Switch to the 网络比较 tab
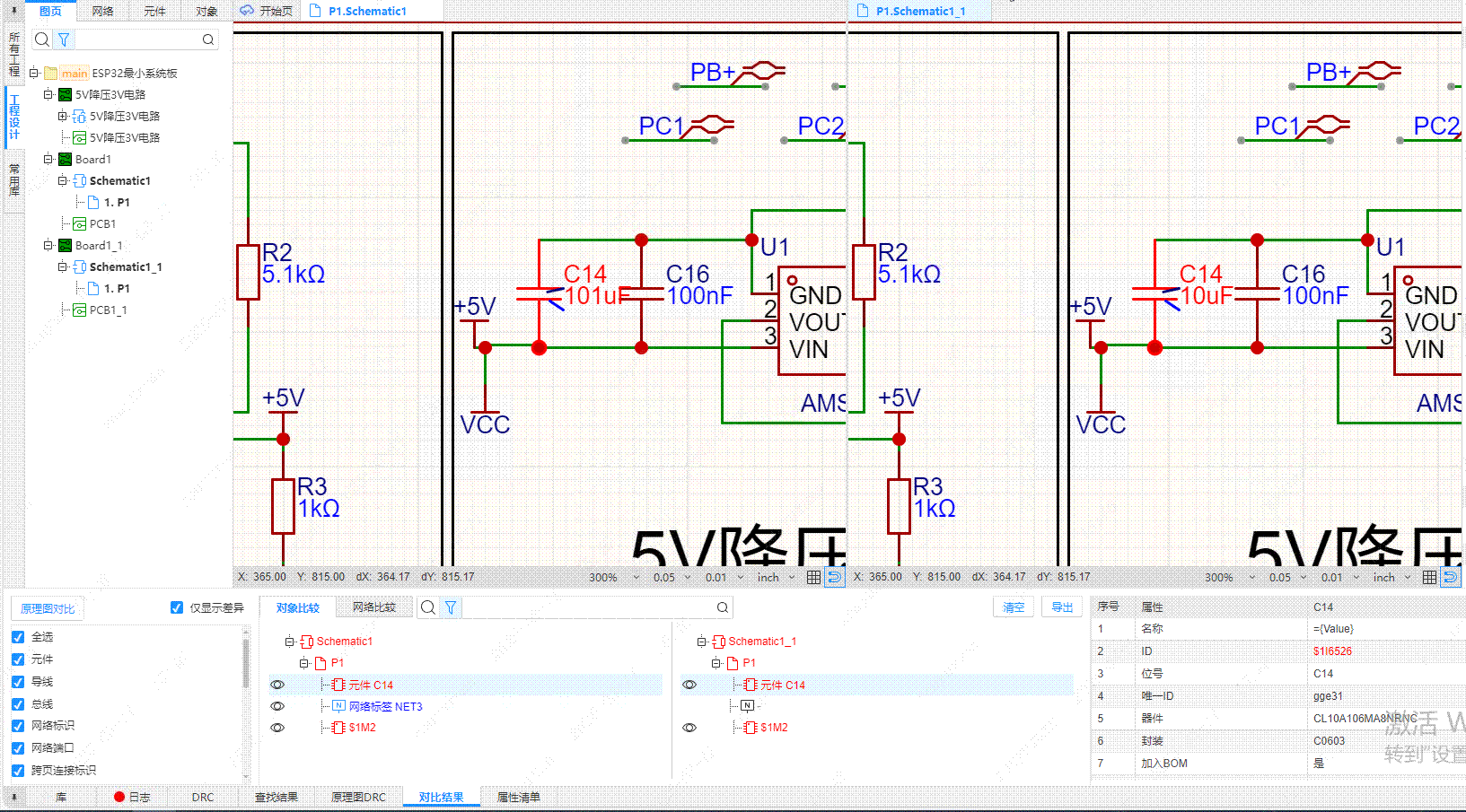The width and height of the screenshot is (1466, 812). 373,607
